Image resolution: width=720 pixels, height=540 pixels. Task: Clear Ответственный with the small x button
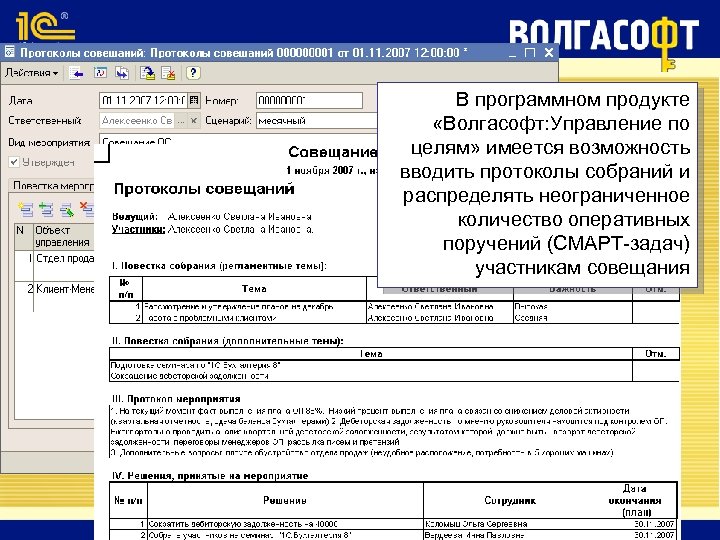[x=194, y=121]
